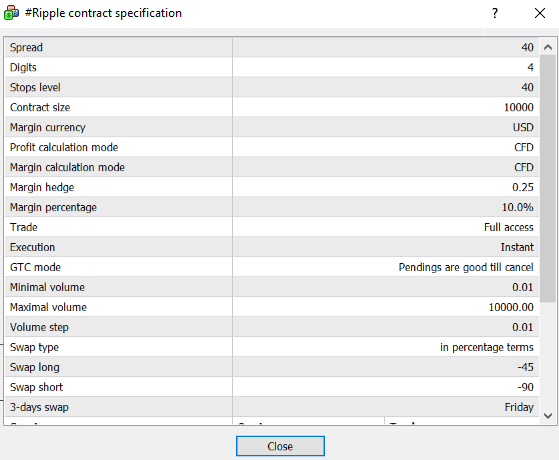Click the Close button
Viewport: 559px width, 460px height.
tap(280, 446)
